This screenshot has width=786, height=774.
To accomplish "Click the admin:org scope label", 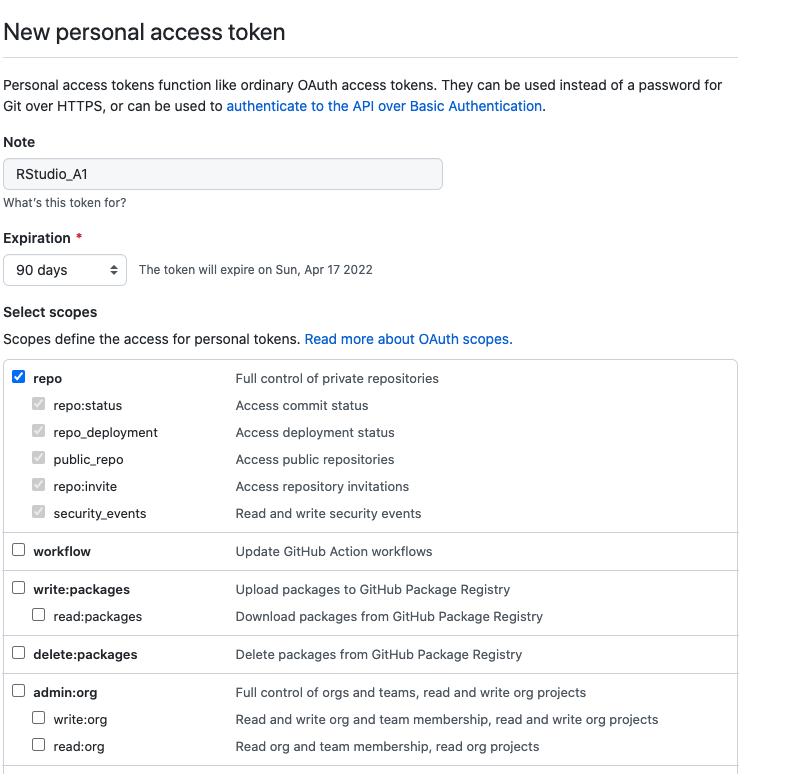I will [65, 693].
